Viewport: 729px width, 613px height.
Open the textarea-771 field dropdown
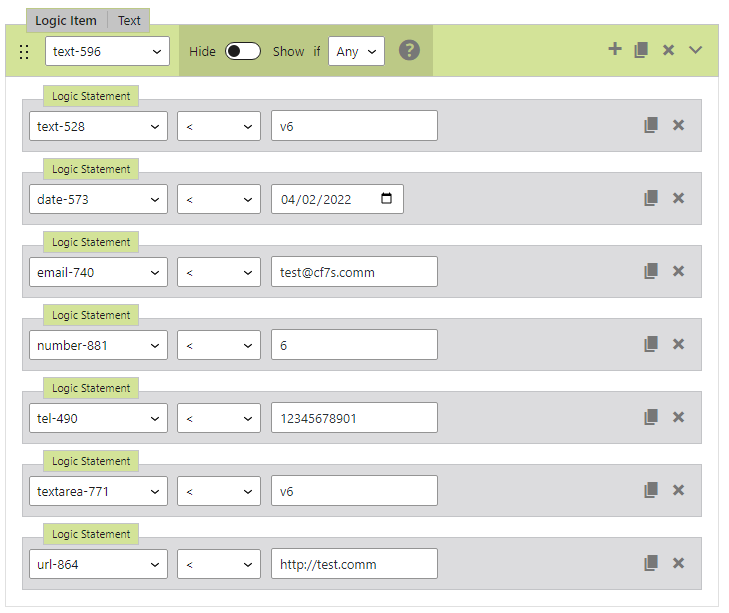[x=98, y=490]
